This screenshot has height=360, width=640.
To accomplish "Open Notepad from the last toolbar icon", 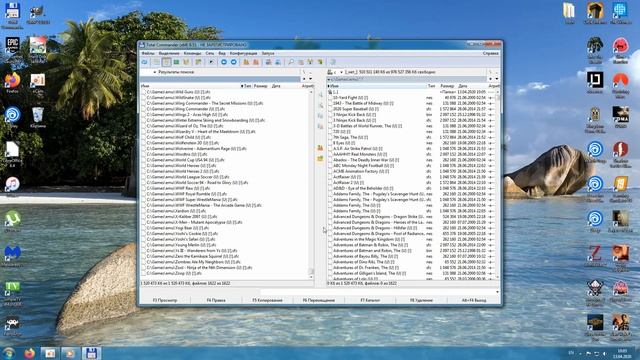I will point(333,62).
